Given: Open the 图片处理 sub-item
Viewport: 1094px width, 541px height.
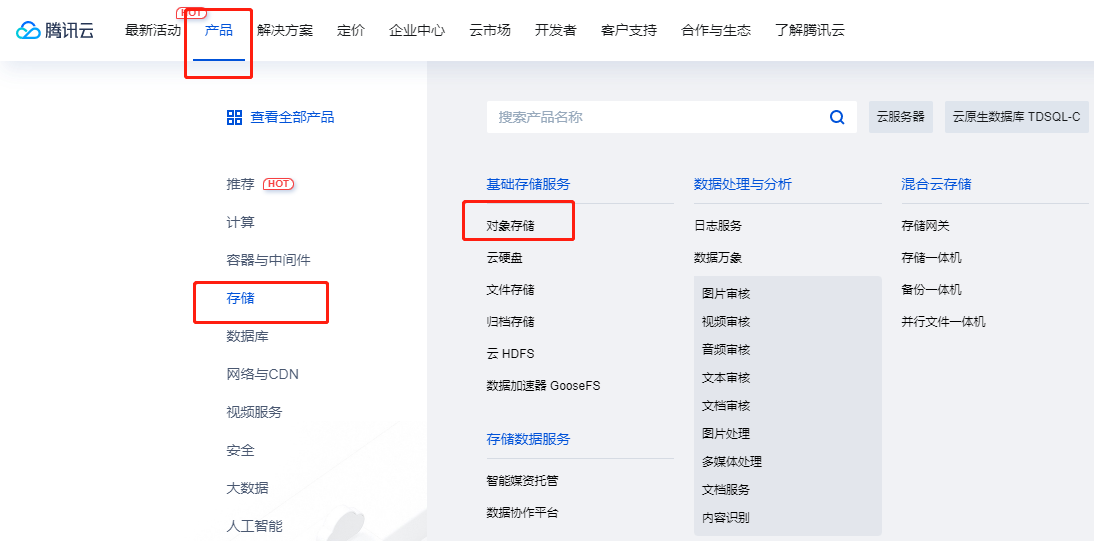Looking at the screenshot, I should [726, 433].
